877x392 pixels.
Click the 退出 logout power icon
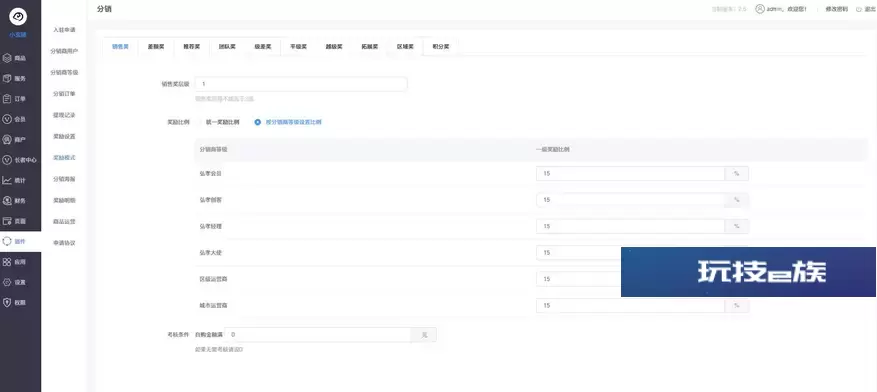(859, 9)
